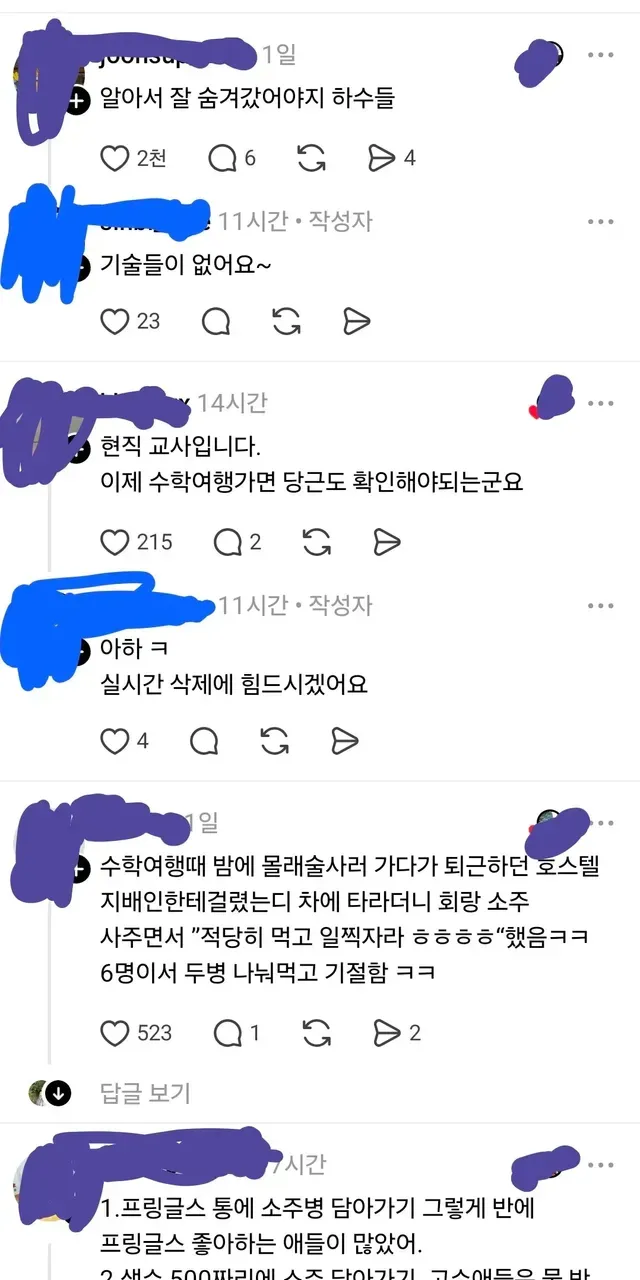This screenshot has width=640, height=1280.
Task: Expand replies with 답글 보기
Action: click(145, 1093)
